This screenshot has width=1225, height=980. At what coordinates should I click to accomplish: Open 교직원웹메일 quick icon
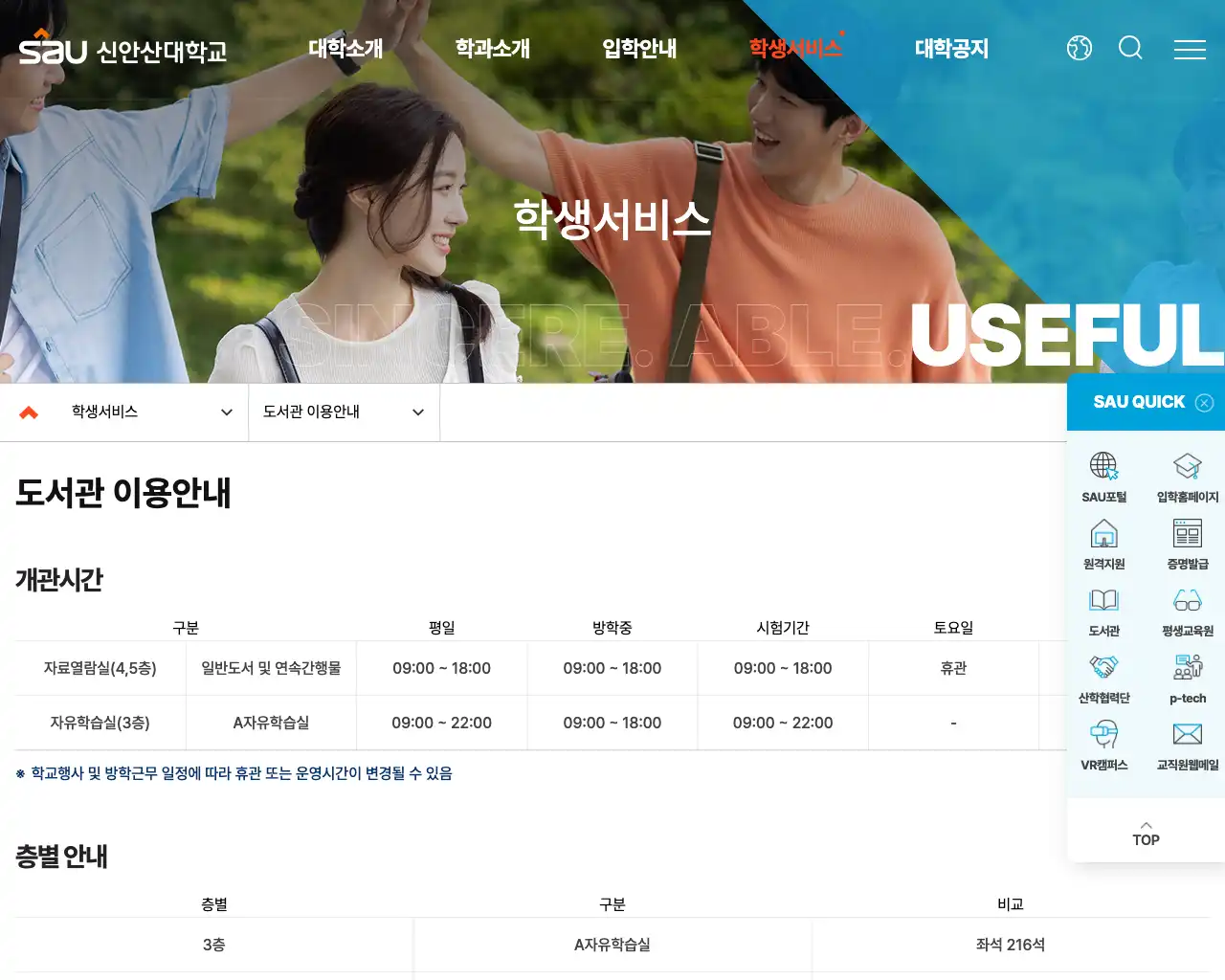coord(1188,746)
